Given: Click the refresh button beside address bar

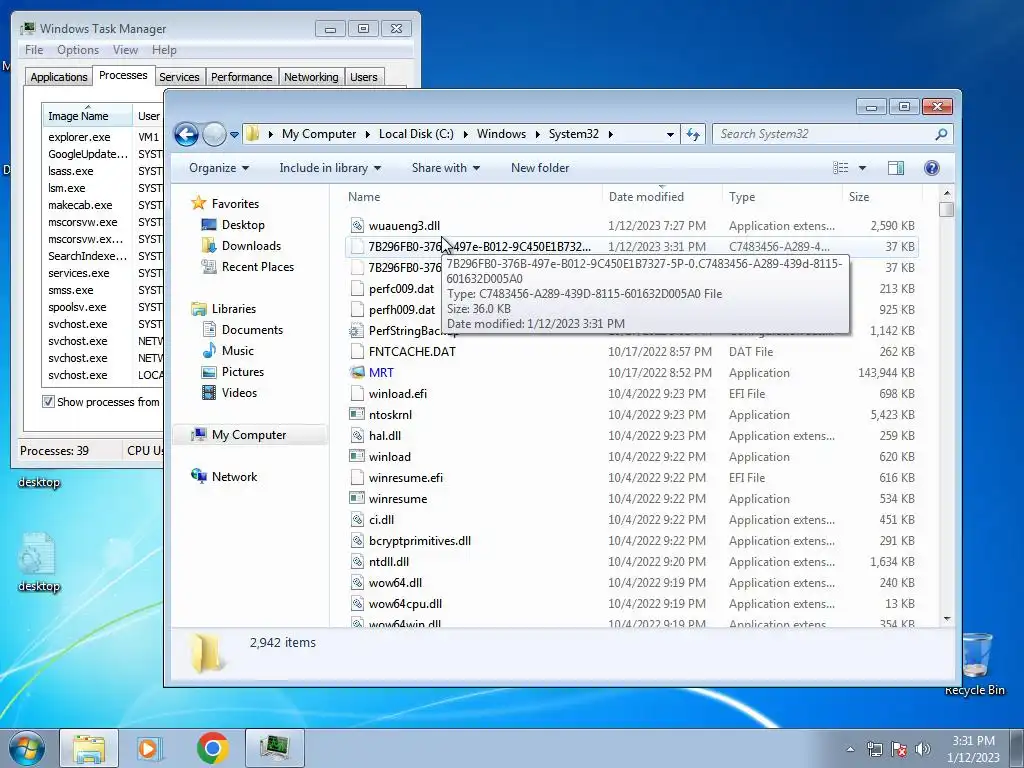Looking at the screenshot, I should point(693,135).
